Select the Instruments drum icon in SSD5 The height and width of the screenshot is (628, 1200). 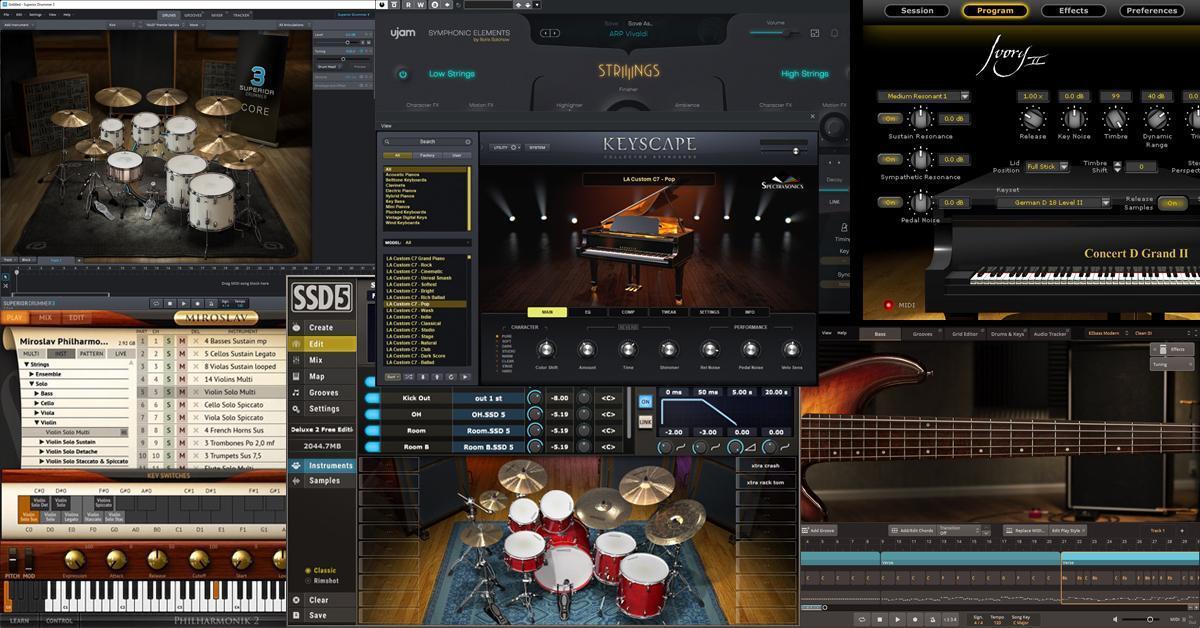tap(295, 466)
